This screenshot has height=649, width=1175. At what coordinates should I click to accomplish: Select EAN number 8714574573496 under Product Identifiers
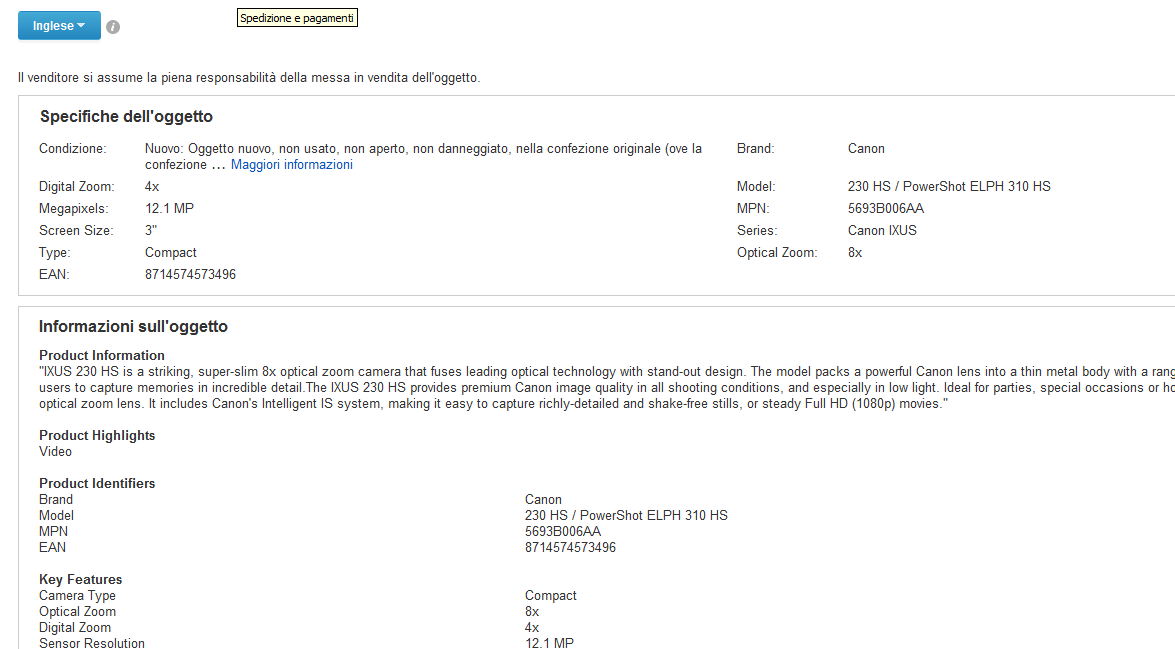[570, 548]
